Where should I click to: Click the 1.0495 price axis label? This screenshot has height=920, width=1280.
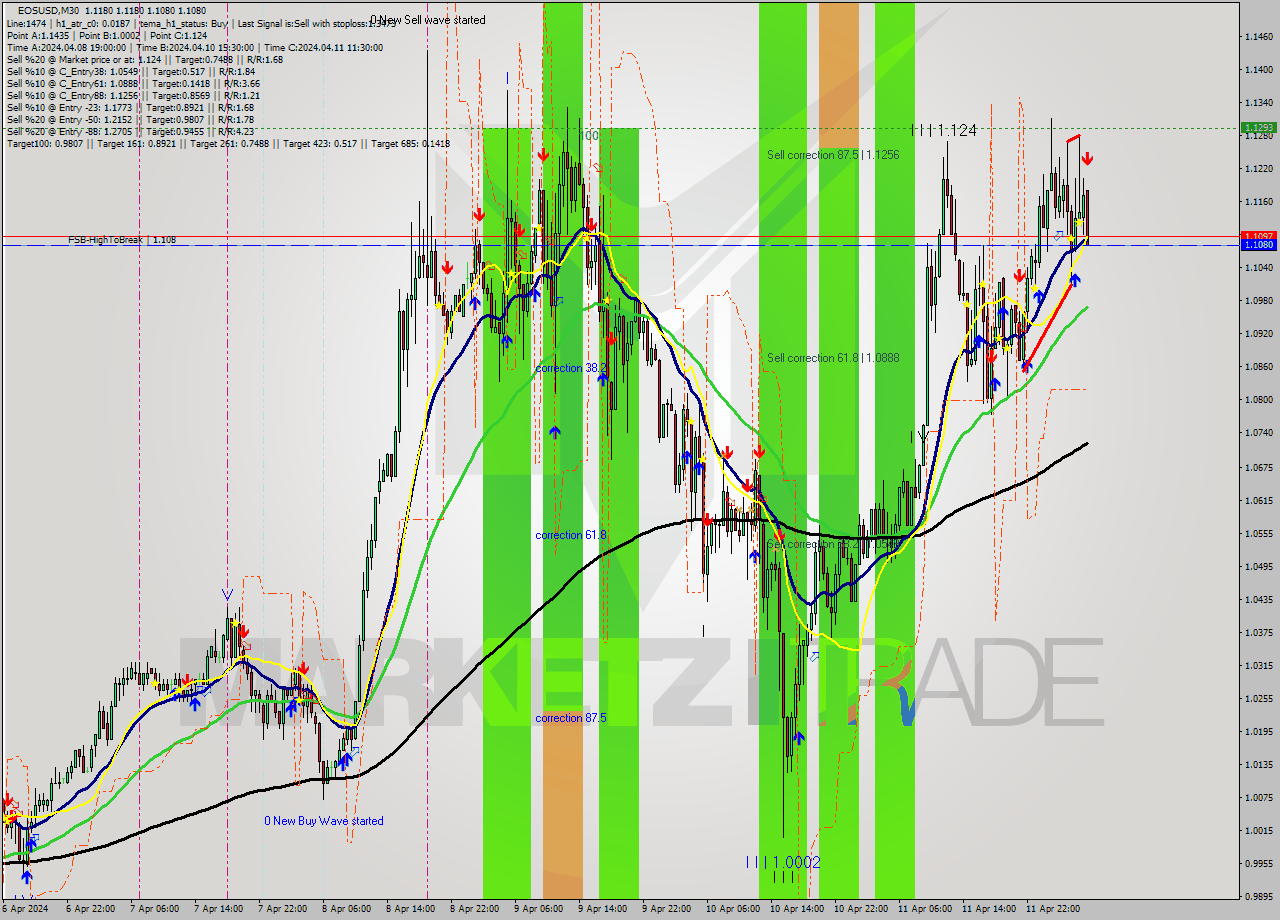coord(1258,566)
